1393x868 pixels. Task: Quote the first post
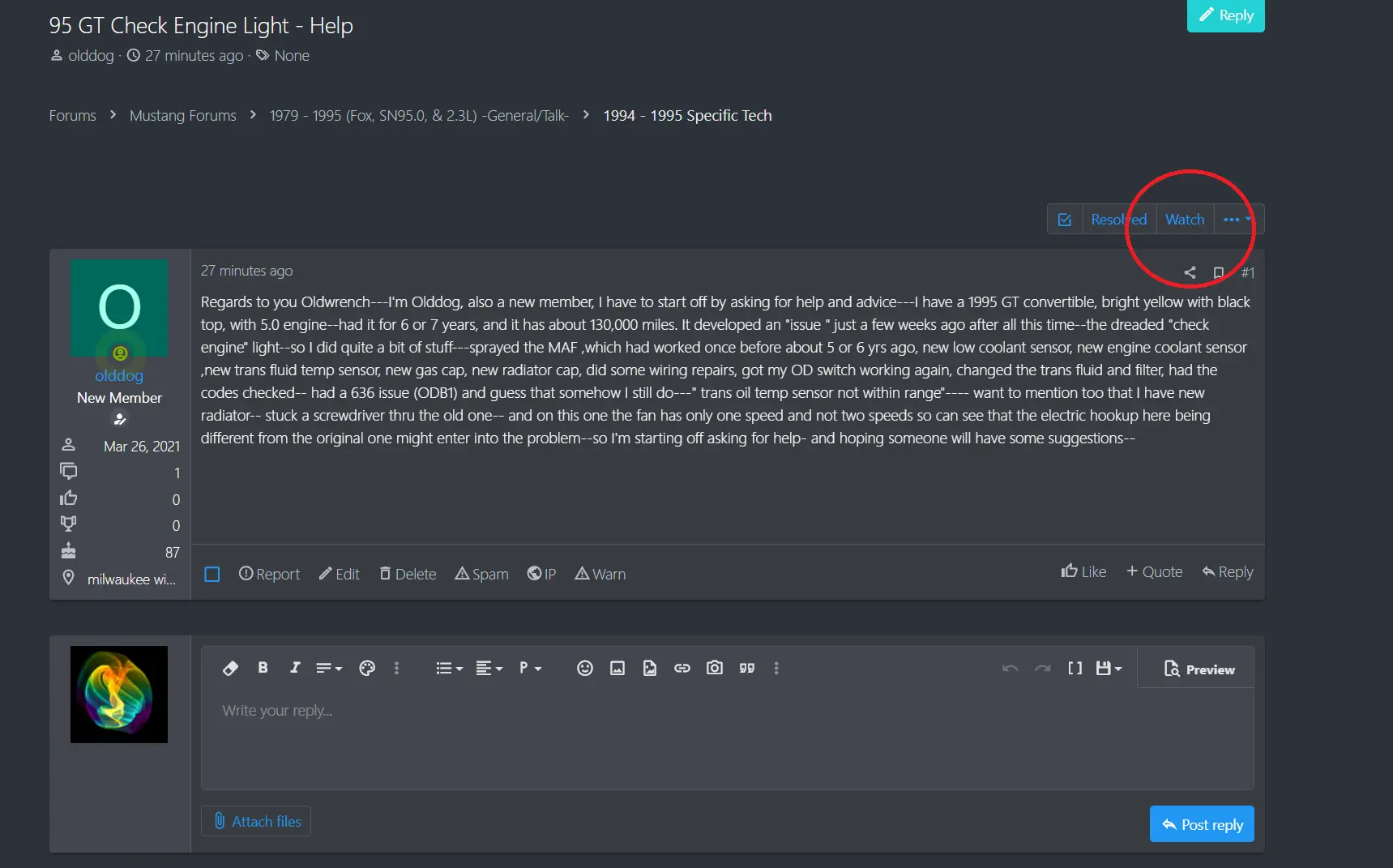[1154, 571]
